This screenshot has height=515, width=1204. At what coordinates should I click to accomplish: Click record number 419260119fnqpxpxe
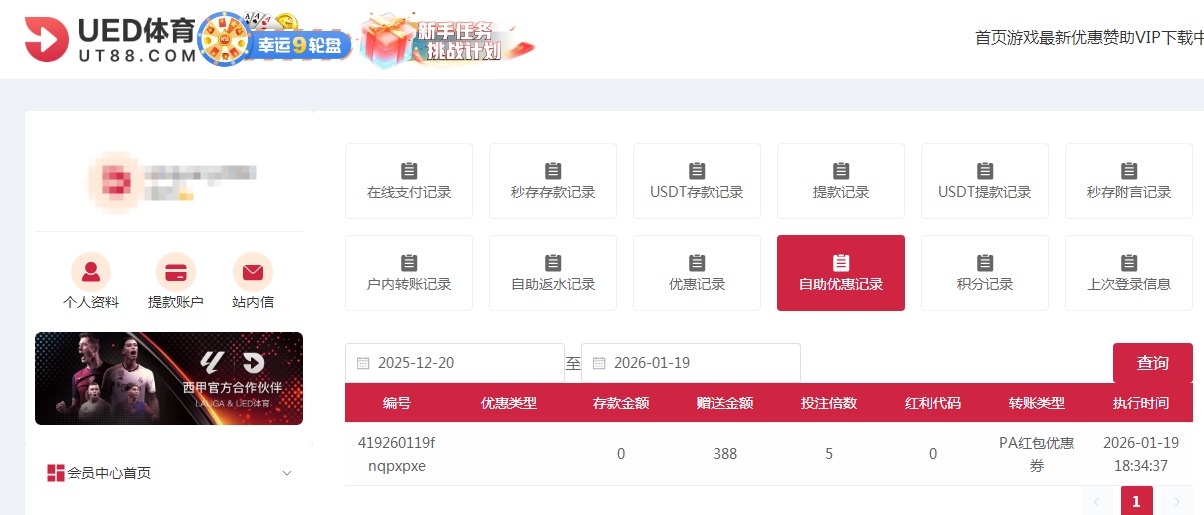397,454
